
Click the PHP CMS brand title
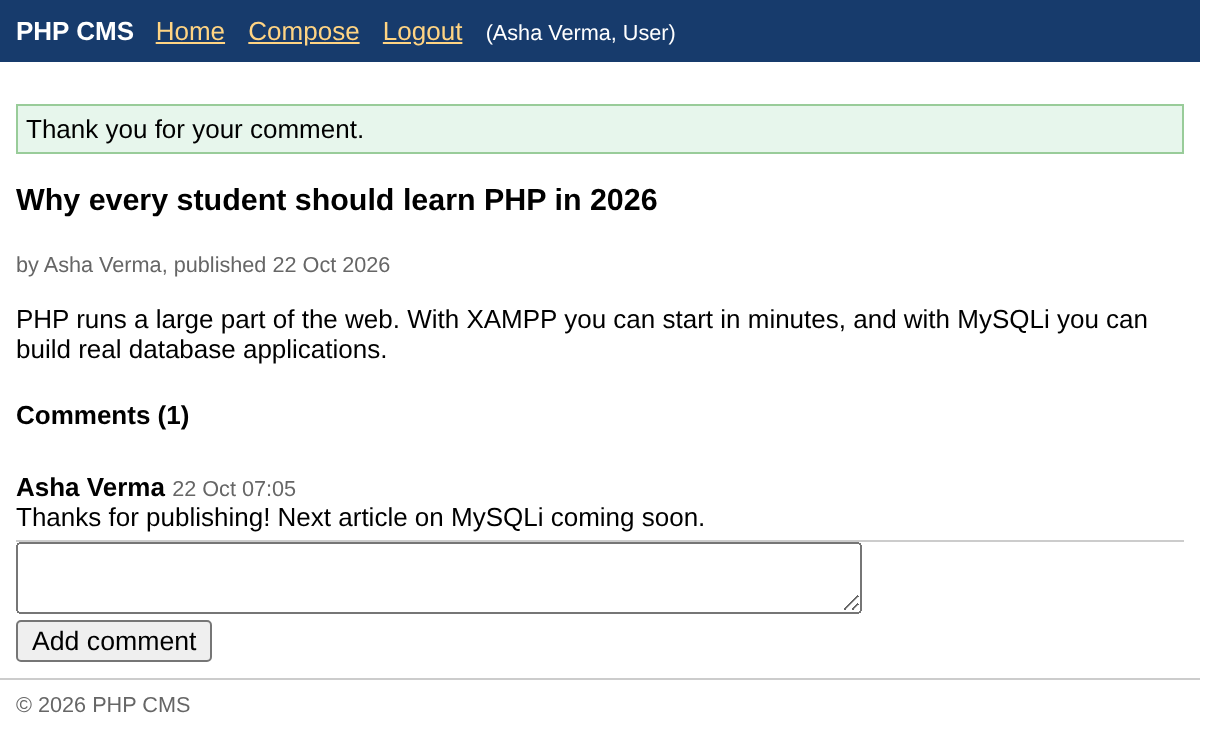point(75,32)
